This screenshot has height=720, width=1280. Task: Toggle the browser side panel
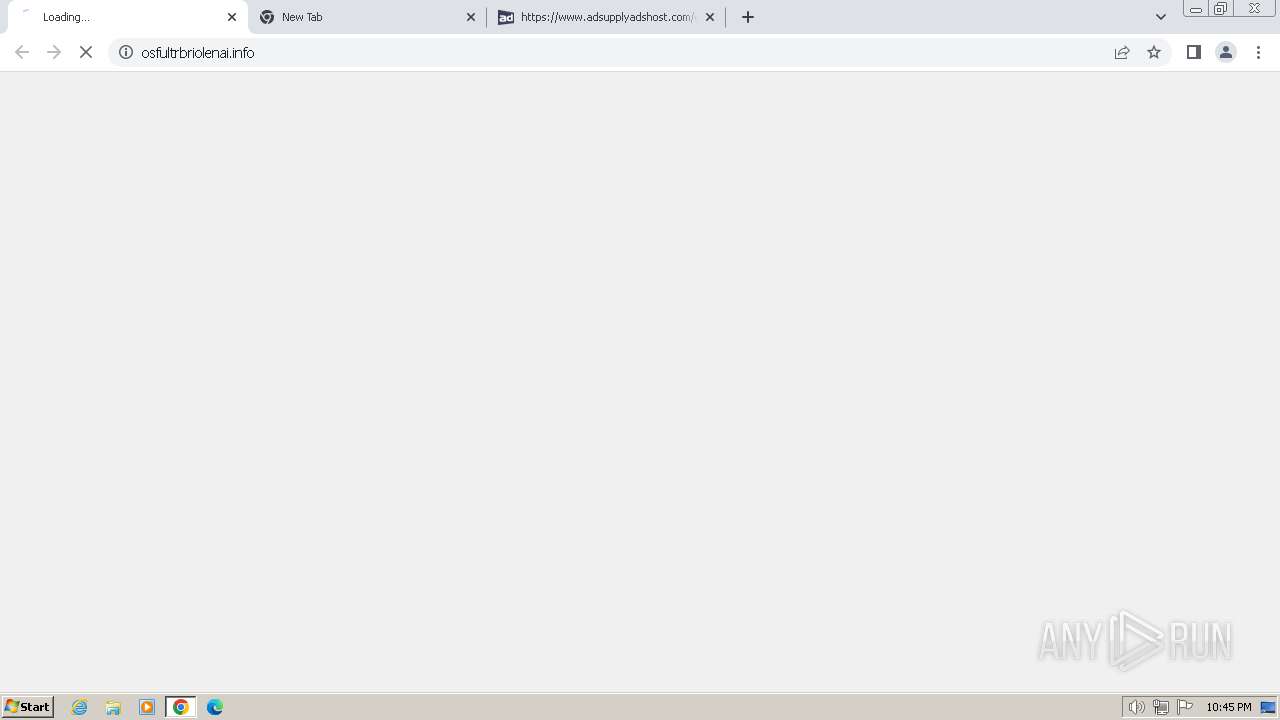point(1193,52)
